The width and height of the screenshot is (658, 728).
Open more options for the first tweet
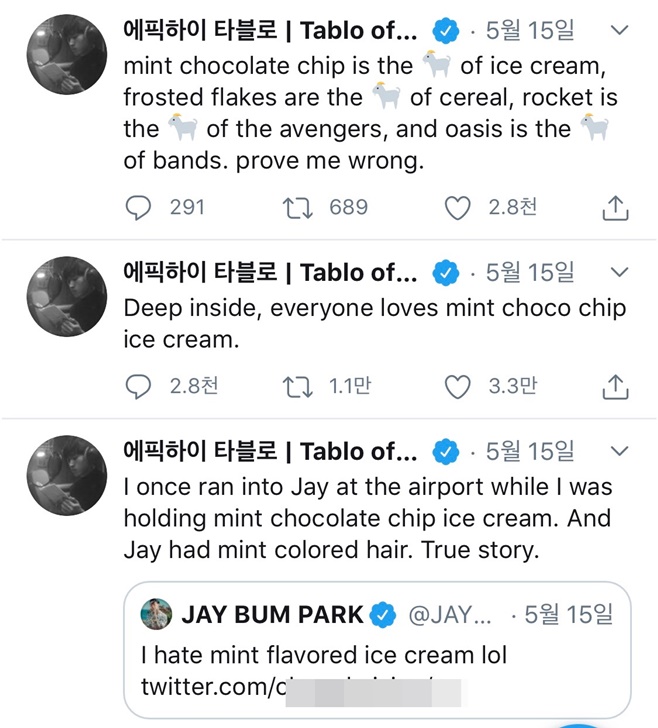point(619,32)
